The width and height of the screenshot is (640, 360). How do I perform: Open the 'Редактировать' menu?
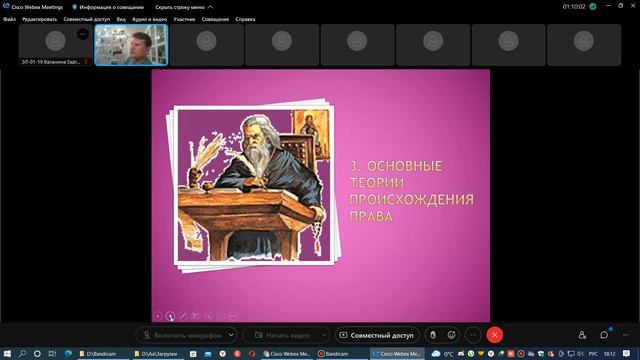coord(40,19)
